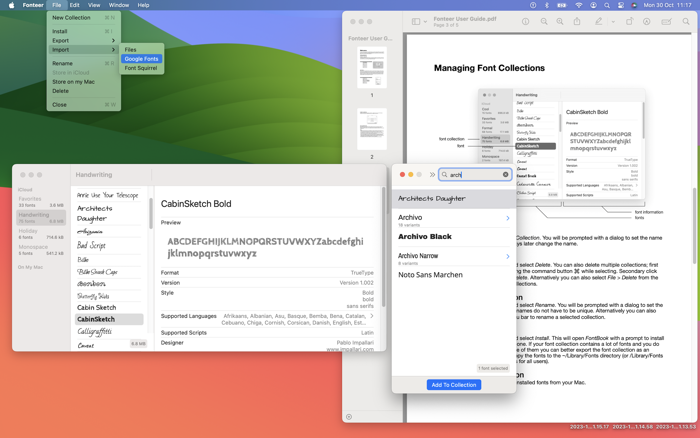The height and width of the screenshot is (438, 700).
Task: Select Holiday collection in sidebar
Action: 41,234
